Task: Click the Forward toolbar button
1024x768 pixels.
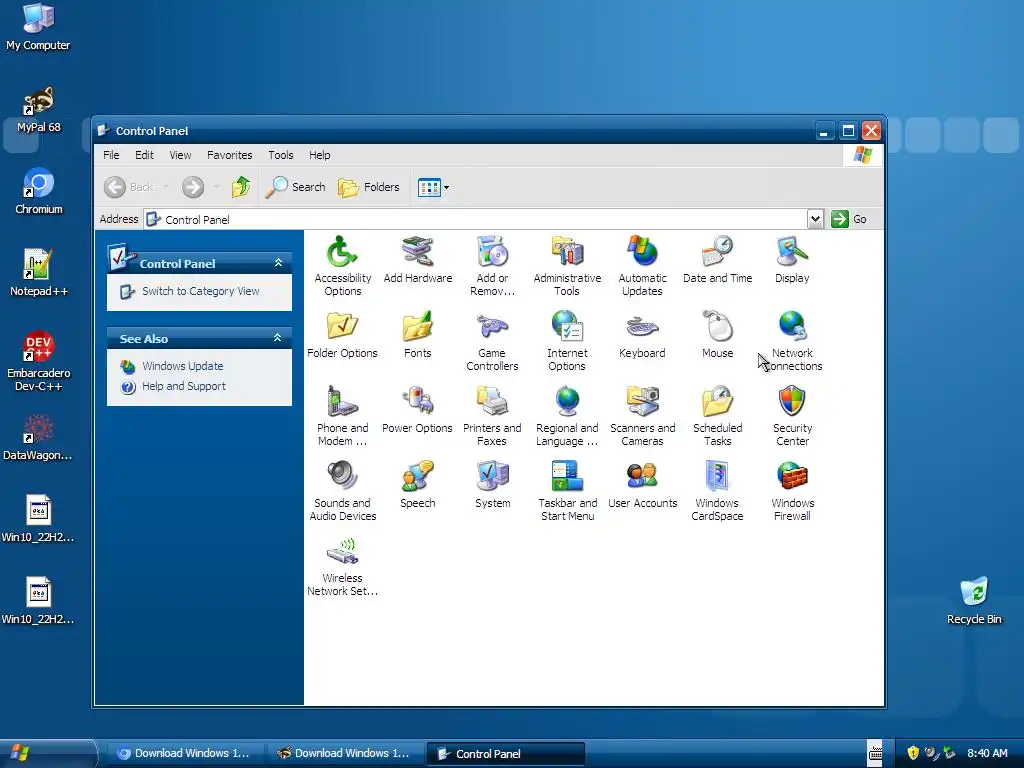Action: pos(193,187)
